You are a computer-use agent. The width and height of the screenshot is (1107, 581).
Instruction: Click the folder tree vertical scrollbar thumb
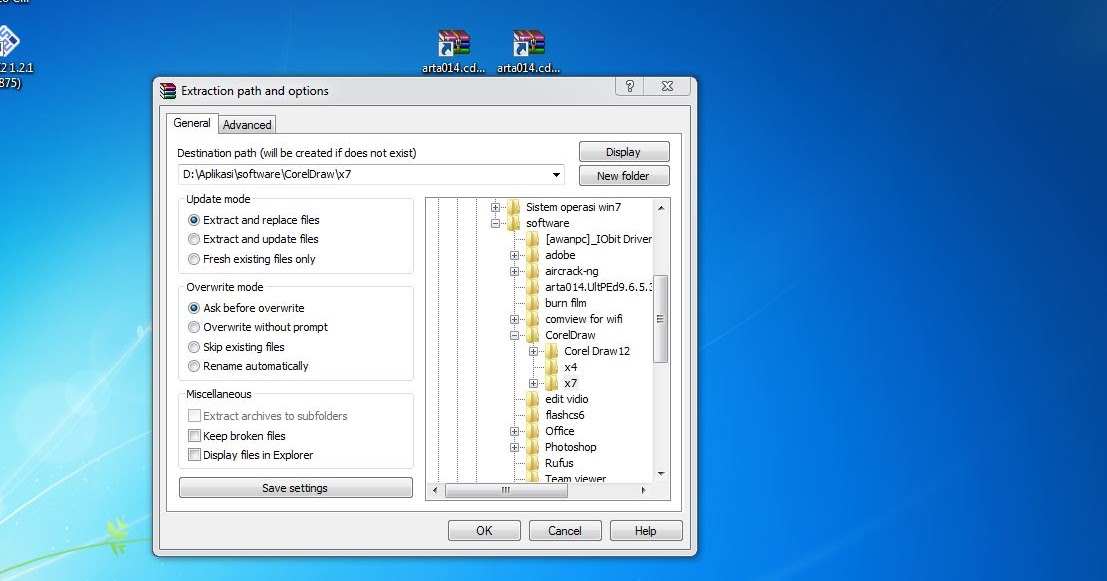(x=661, y=319)
